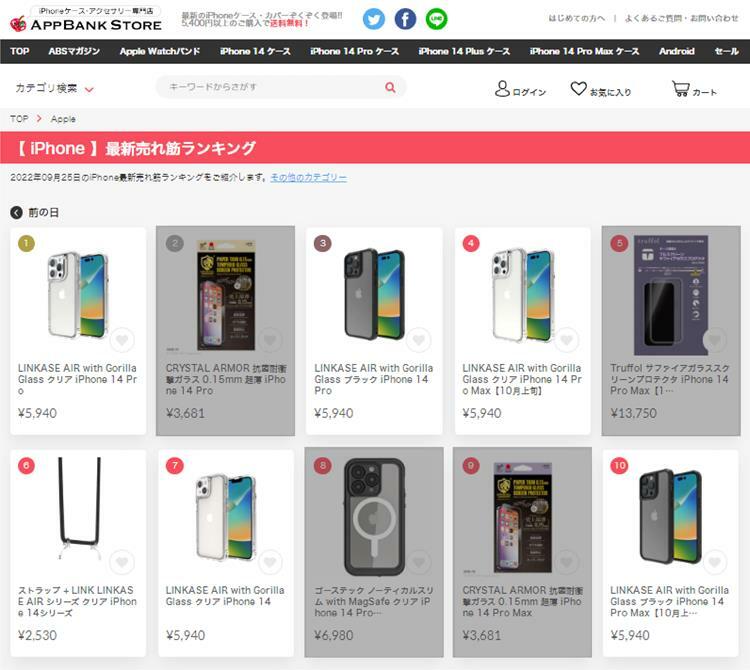This screenshot has width=750, height=670.
Task: Expand the カテゴリ検索 dropdown
Action: 55,88
